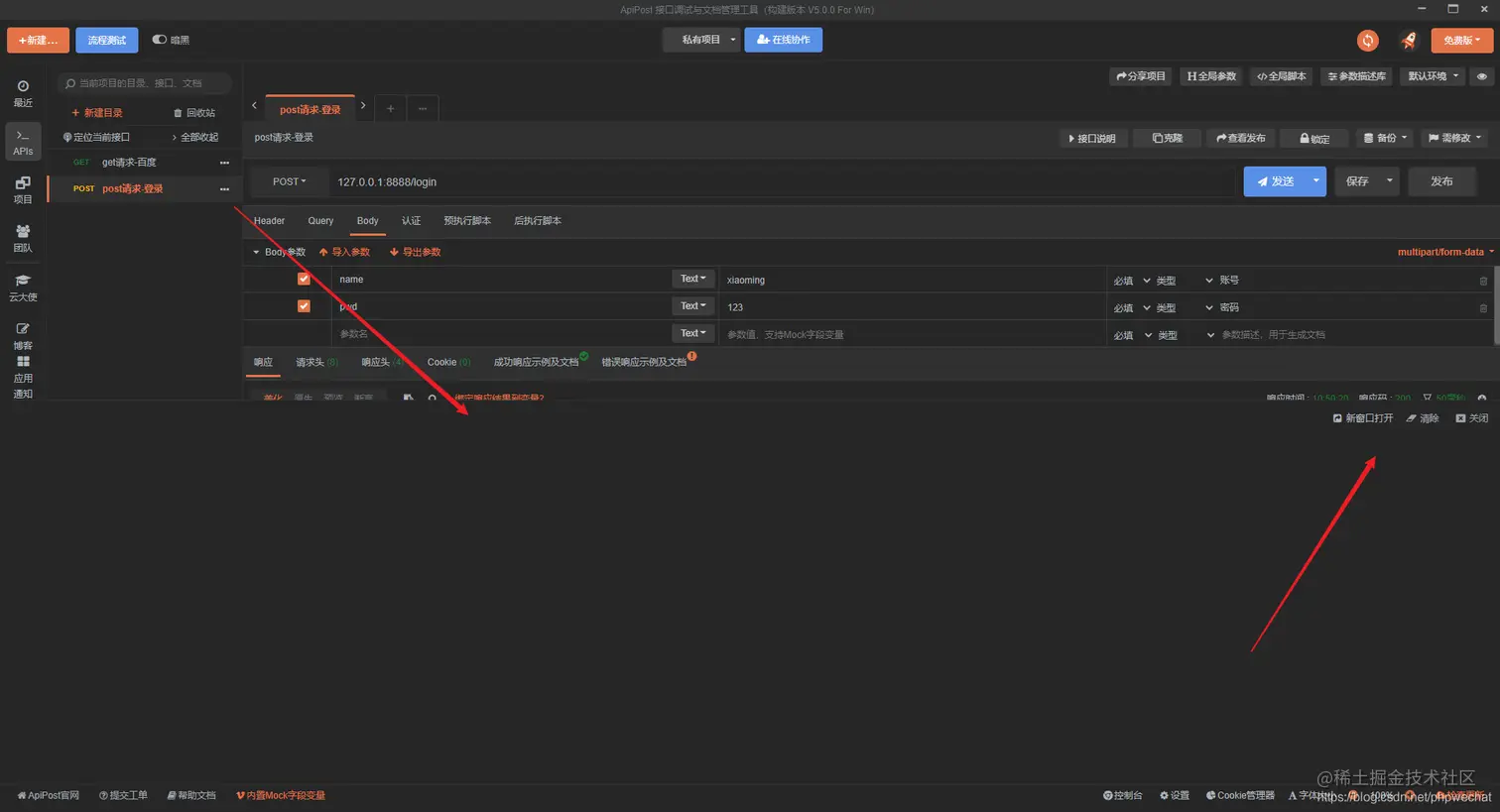1500x812 pixels.
Task: Click the 发送 send button
Action: pyautogui.click(x=1275, y=181)
